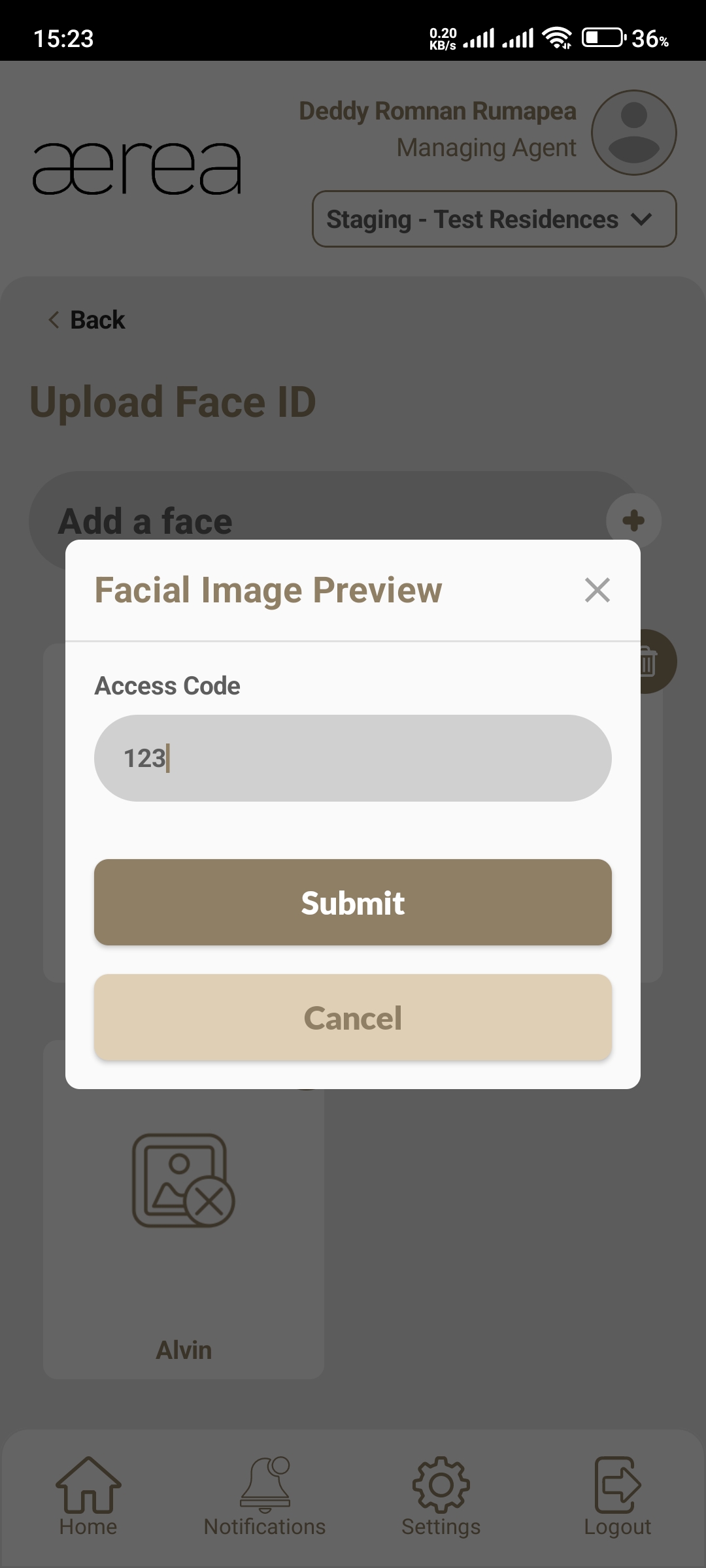Screen dimensions: 706x1568
Task: Open the Staging - Test Residences dropdown
Action: point(494,219)
